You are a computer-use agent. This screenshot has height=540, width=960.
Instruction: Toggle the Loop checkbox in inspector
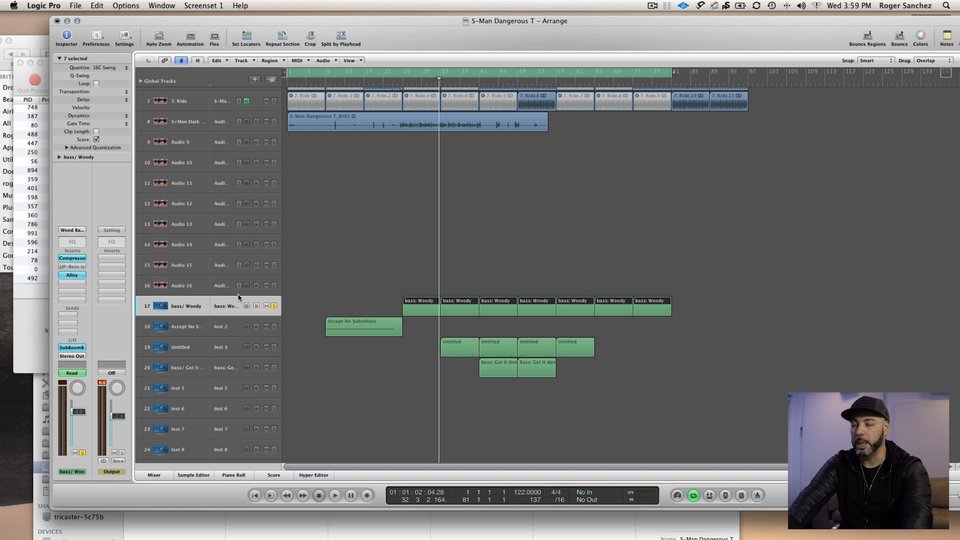[96, 83]
